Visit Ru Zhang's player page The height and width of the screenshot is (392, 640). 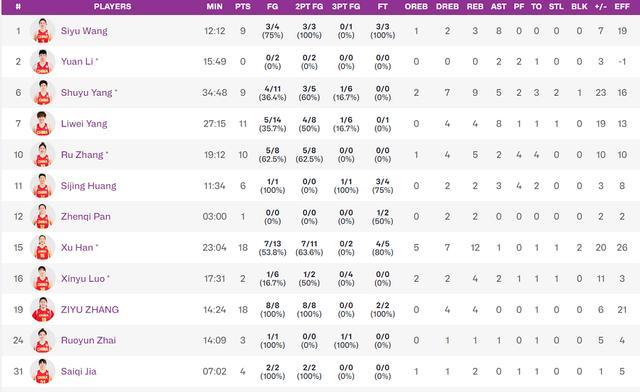82,155
